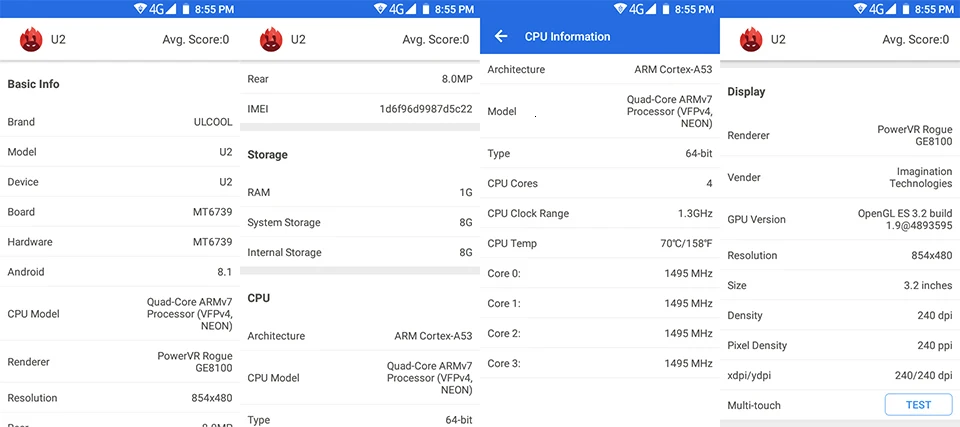Tap the AnTuTu logo above the Display section

click(x=751, y=40)
